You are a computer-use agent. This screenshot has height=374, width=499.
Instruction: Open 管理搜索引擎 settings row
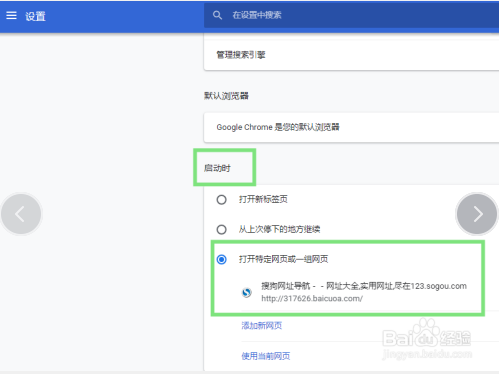click(351, 55)
